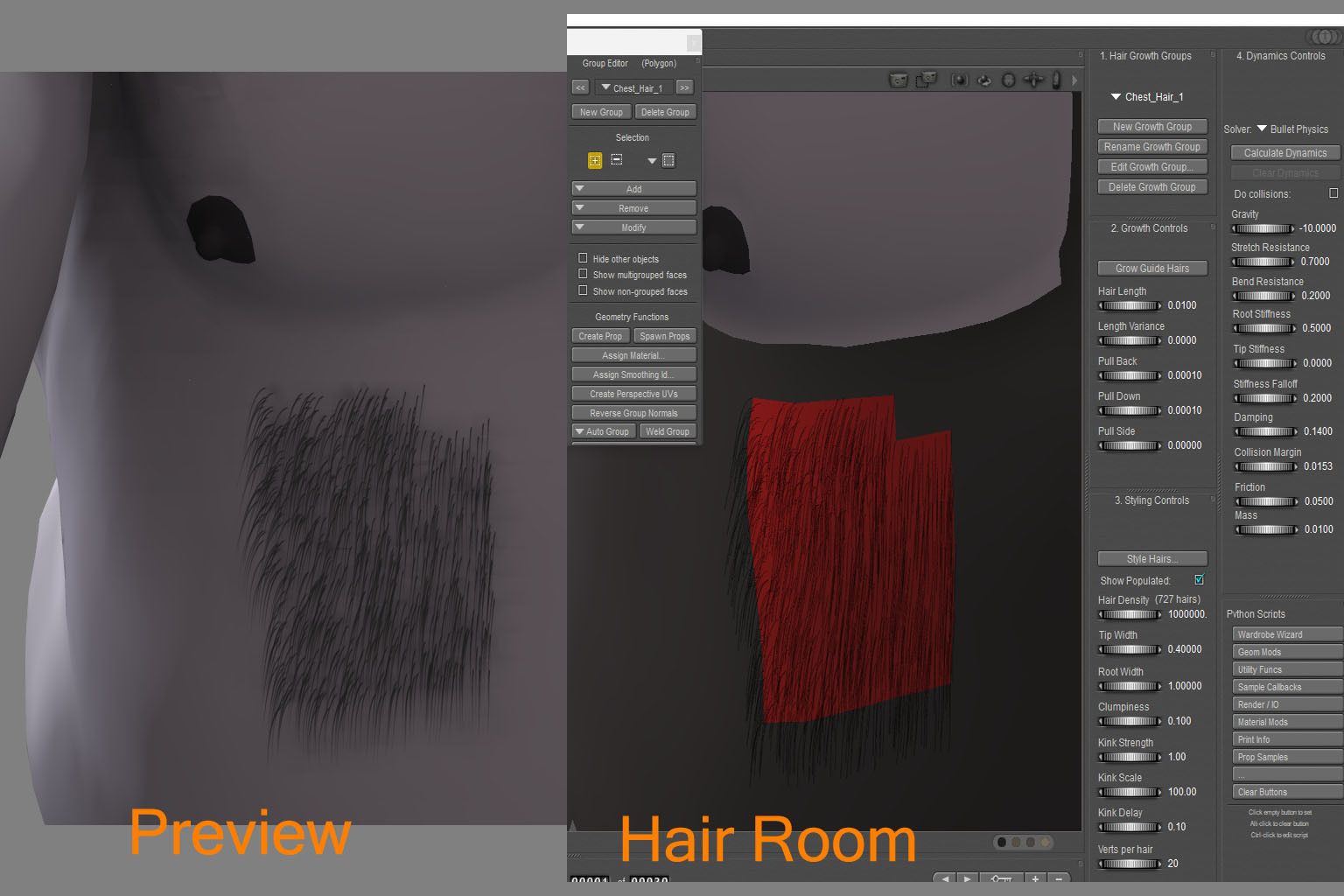Expand viewport toolbar with right arrow

pos(1074,80)
